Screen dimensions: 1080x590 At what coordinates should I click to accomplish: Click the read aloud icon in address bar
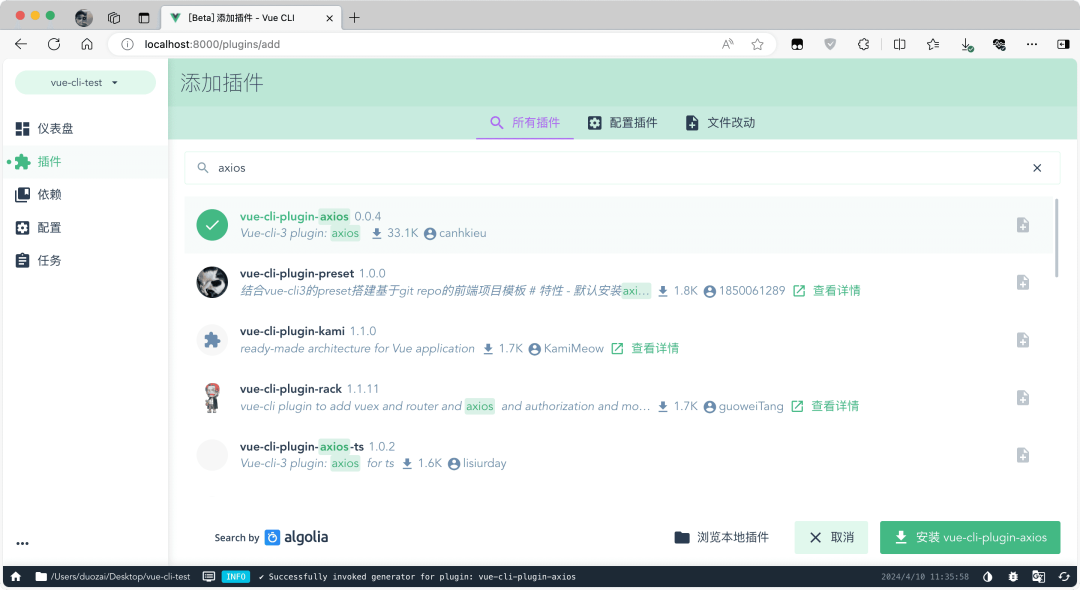[x=727, y=44]
